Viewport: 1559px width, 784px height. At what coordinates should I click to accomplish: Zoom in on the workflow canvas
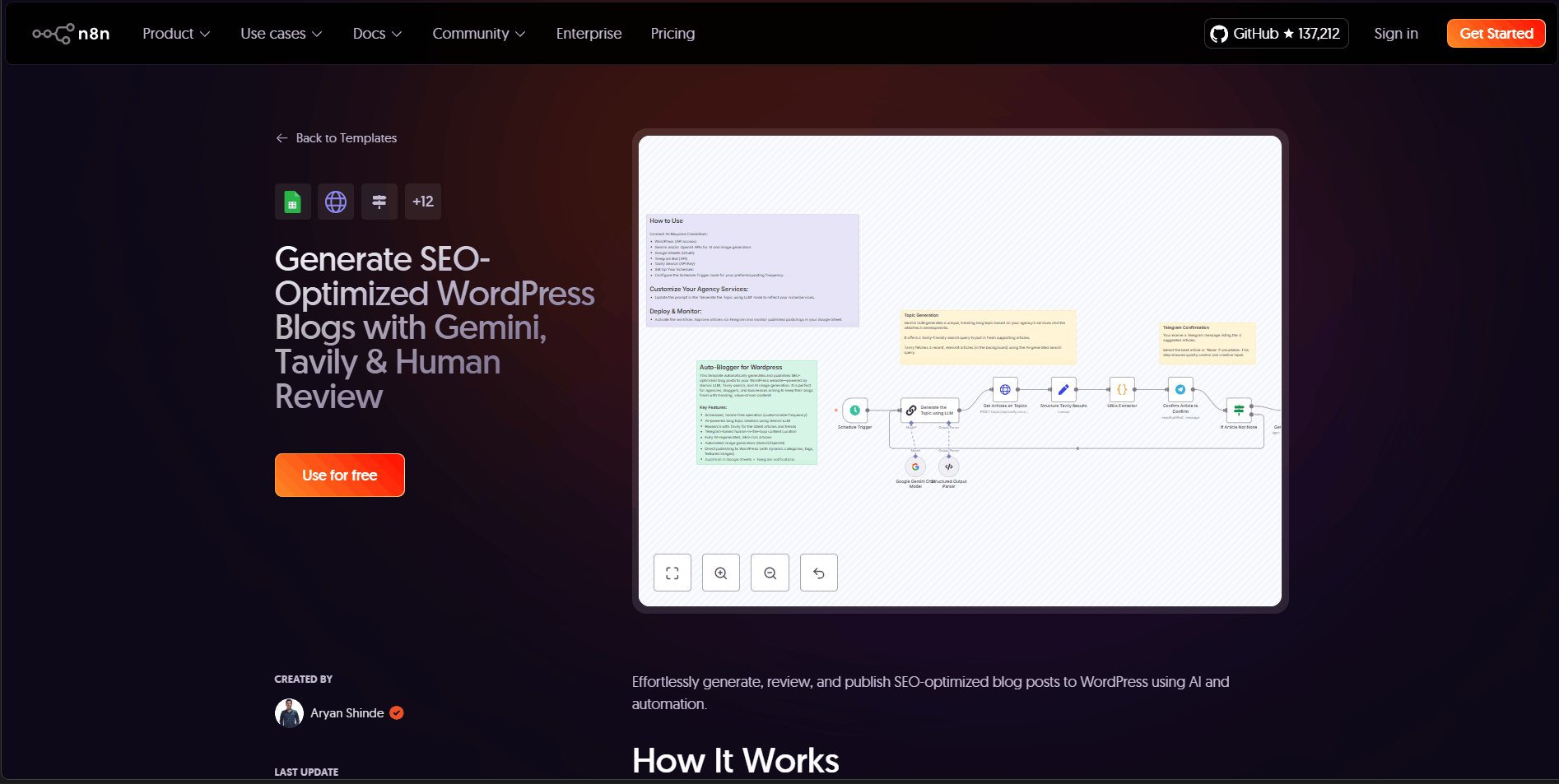tap(720, 573)
